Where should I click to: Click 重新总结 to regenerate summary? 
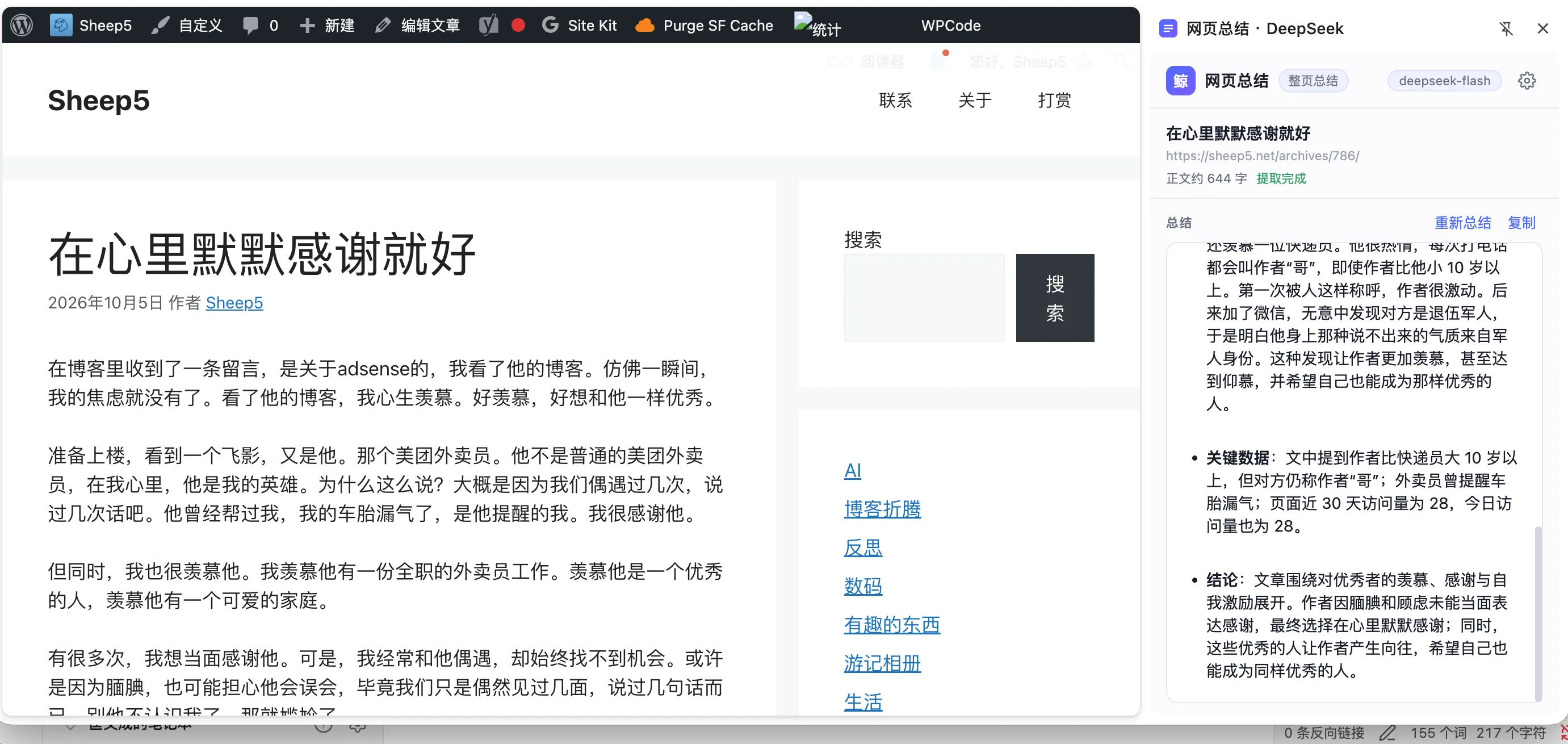(1463, 222)
